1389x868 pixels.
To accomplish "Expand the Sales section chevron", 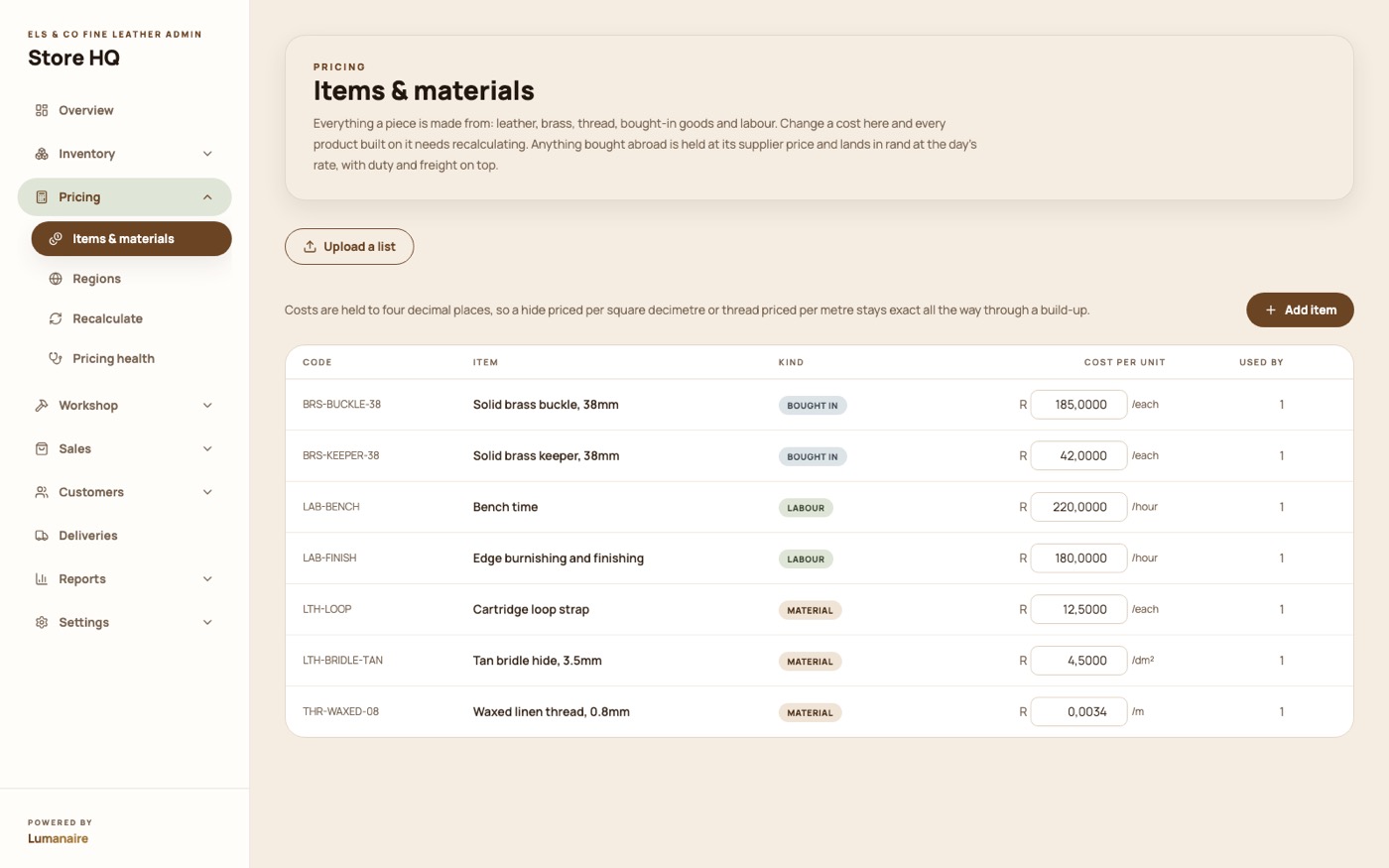I will click(x=207, y=448).
